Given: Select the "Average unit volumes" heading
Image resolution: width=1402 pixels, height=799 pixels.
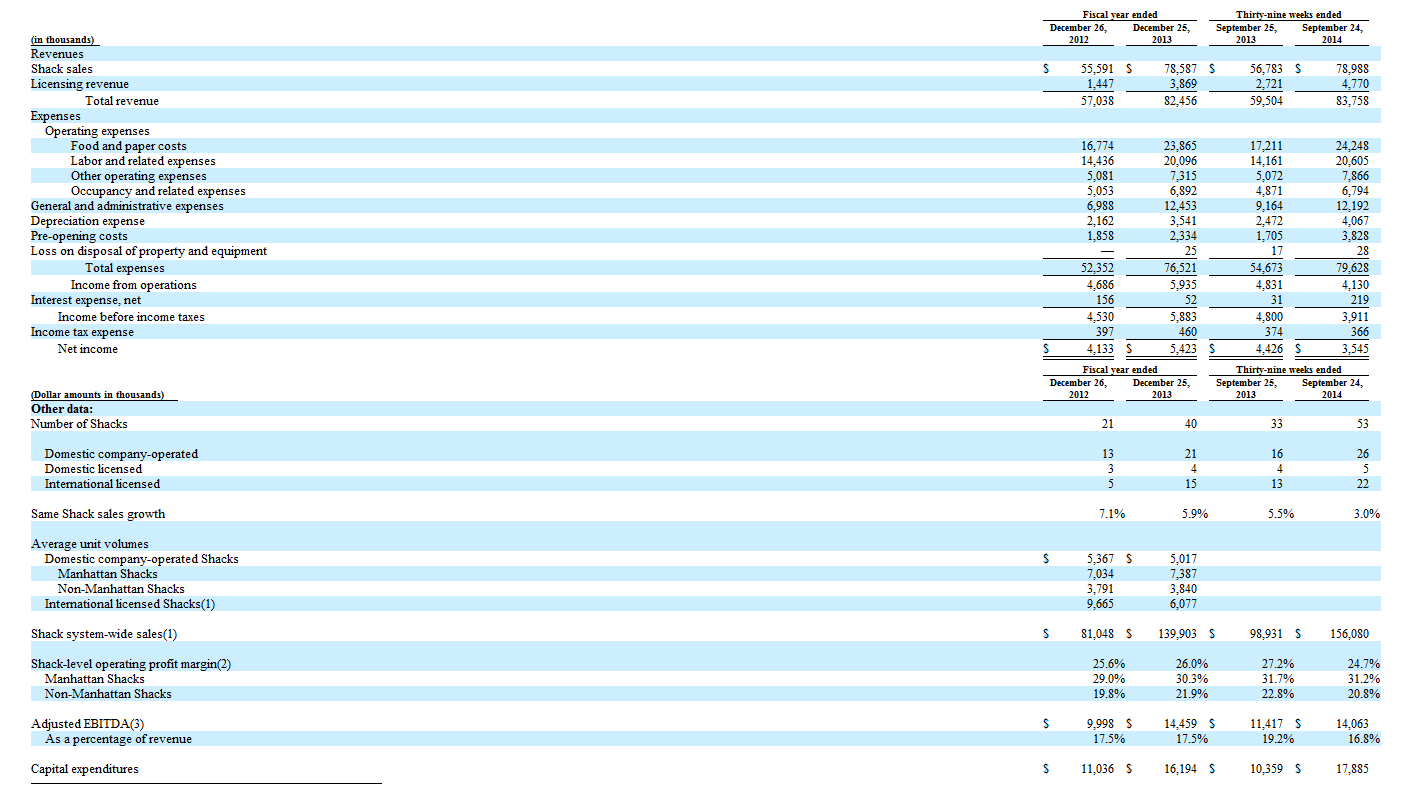Looking at the screenshot, I should (90, 544).
